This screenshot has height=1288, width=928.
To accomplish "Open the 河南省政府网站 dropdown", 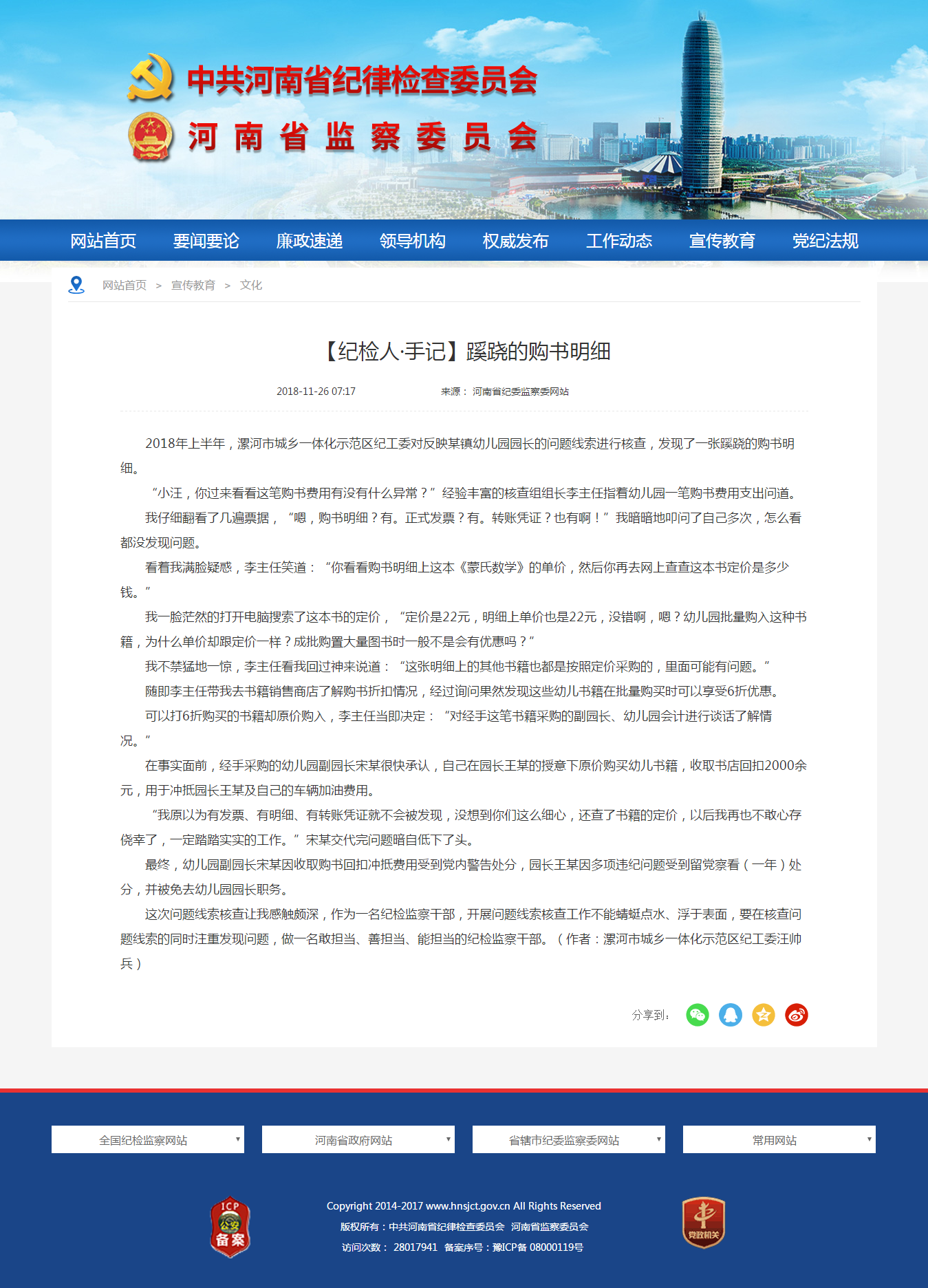I will click(x=358, y=1139).
